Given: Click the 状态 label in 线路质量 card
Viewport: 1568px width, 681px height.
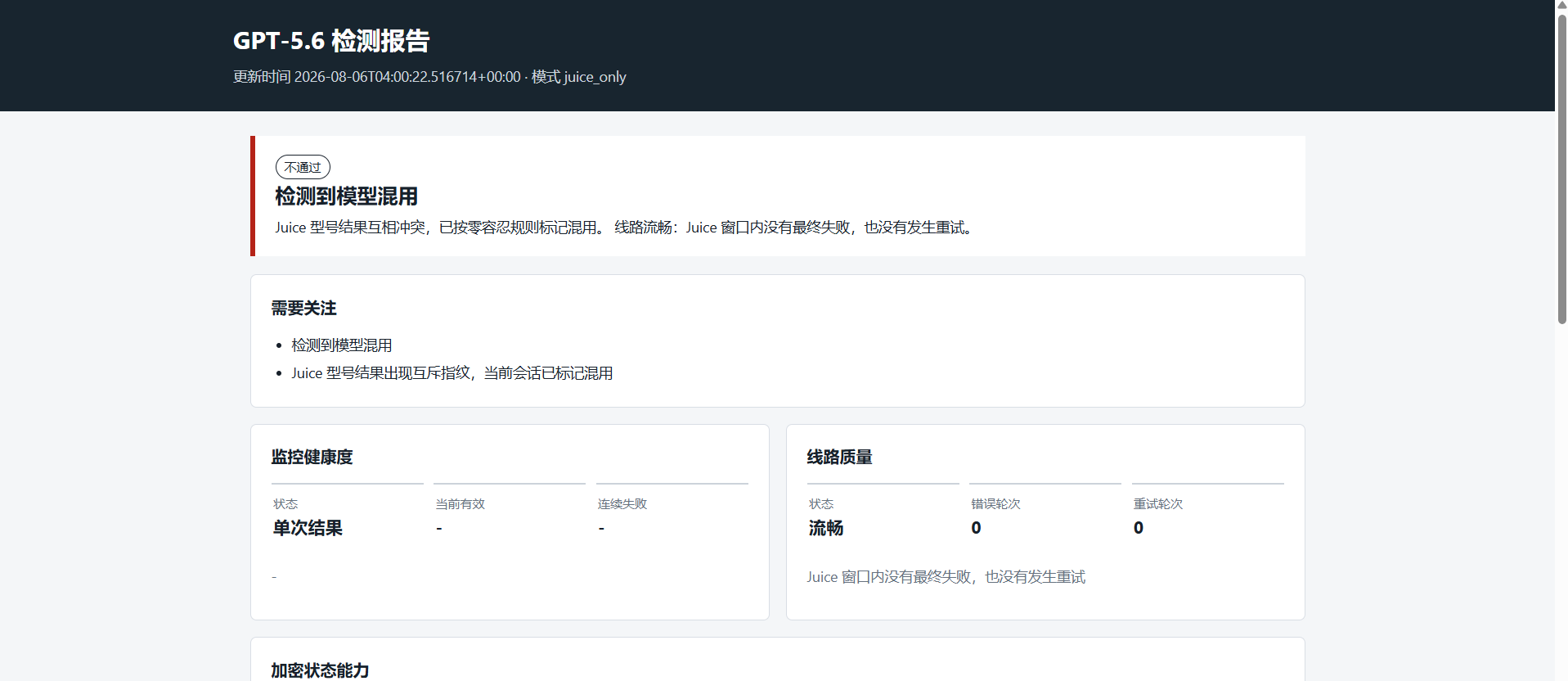Looking at the screenshot, I should point(821,504).
